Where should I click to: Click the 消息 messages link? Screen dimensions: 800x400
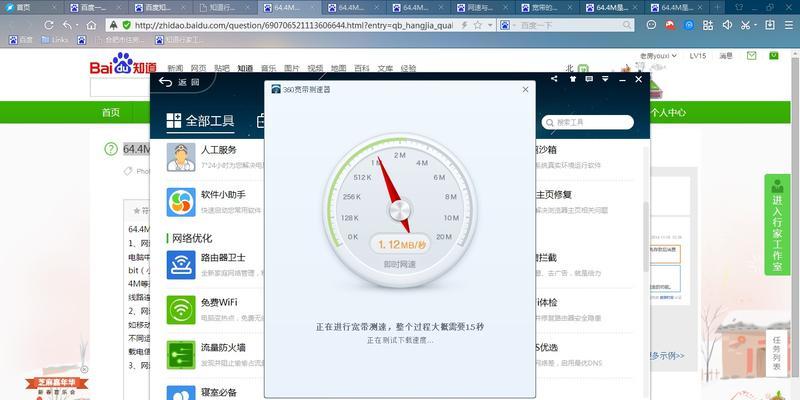(x=726, y=56)
